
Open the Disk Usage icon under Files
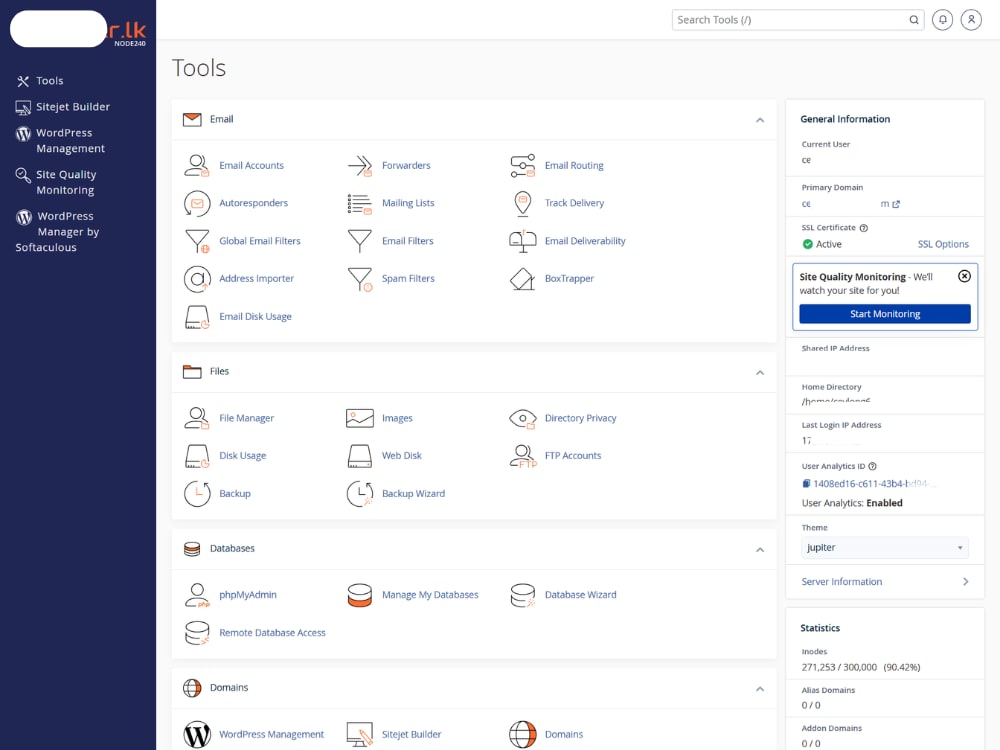pos(196,456)
